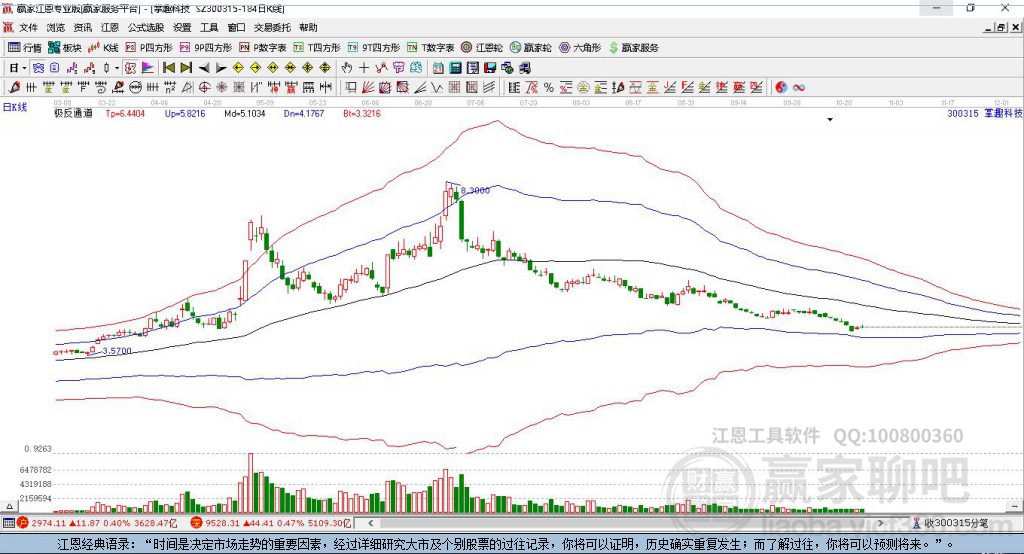Open the P四方形 tool
This screenshot has height=554, width=1024.
click(150, 48)
